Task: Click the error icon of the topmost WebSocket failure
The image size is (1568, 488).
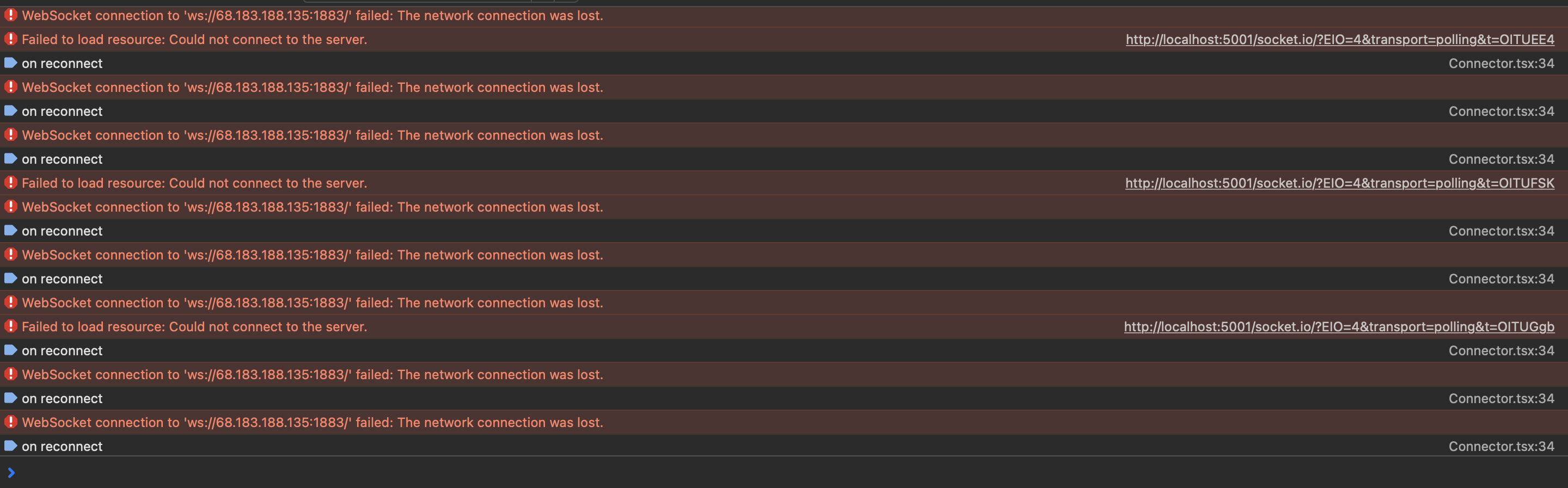Action: pos(10,15)
